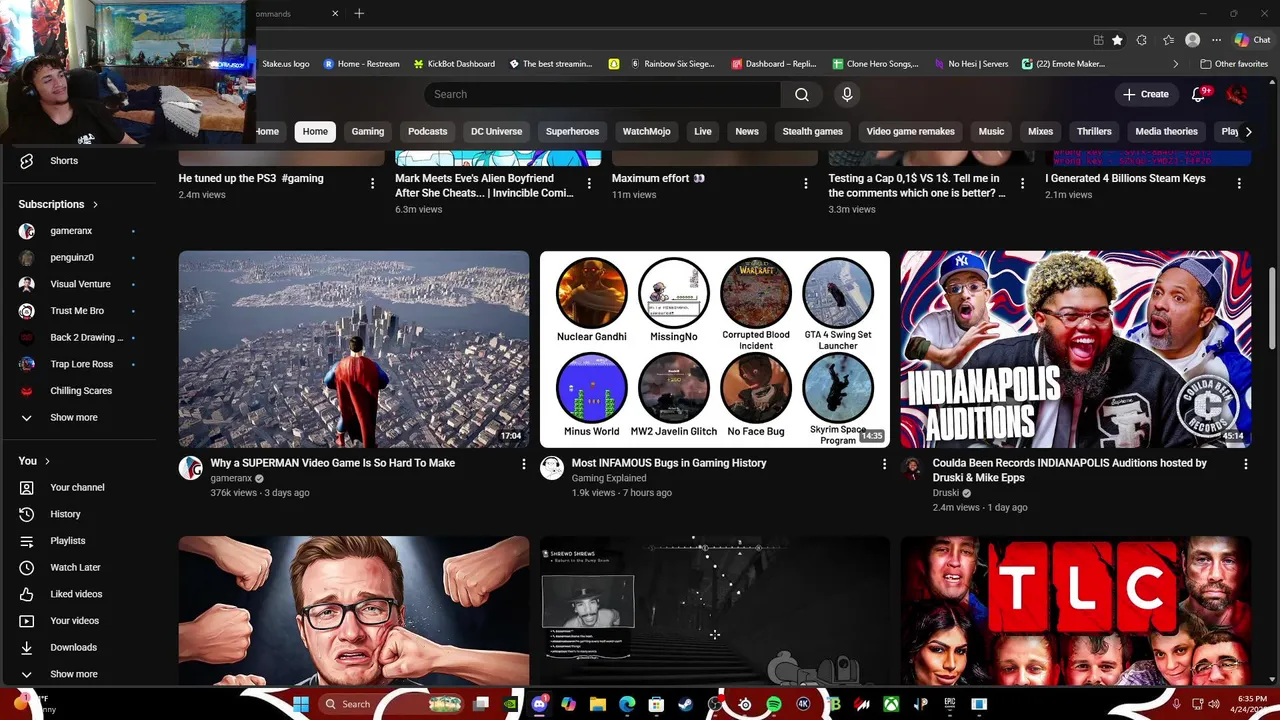The image size is (1280, 720).
Task: Open Visual Venture subscription
Action: pyautogui.click(x=80, y=284)
